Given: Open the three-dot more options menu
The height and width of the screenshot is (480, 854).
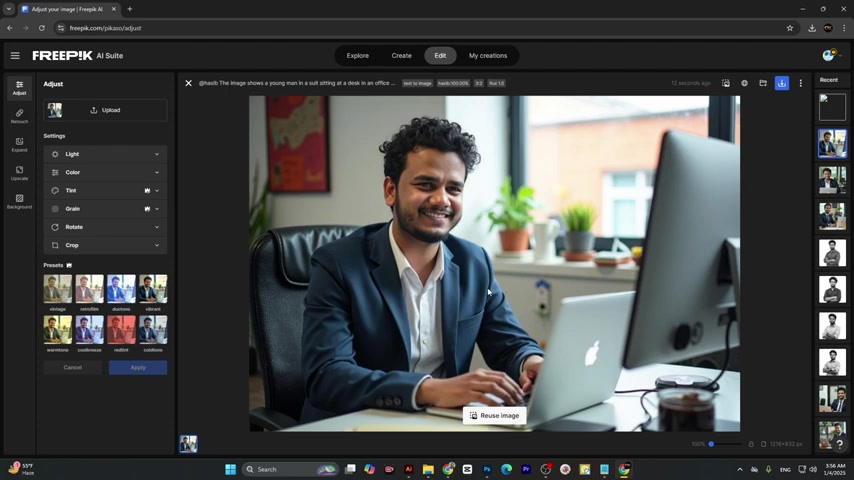Looking at the screenshot, I should tap(801, 83).
